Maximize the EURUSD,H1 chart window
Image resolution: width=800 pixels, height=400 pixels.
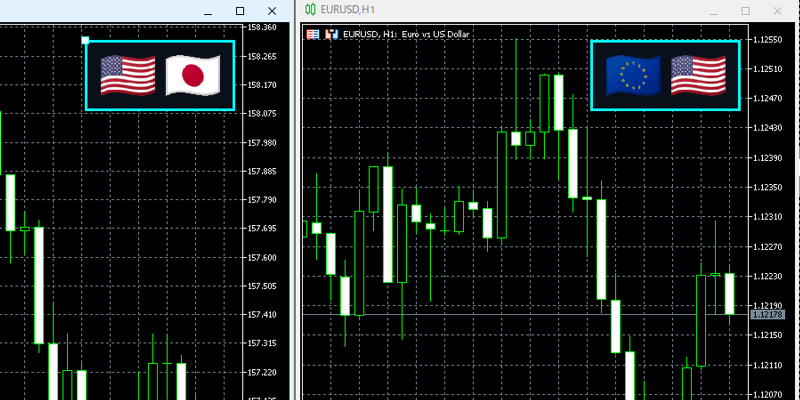click(745, 11)
